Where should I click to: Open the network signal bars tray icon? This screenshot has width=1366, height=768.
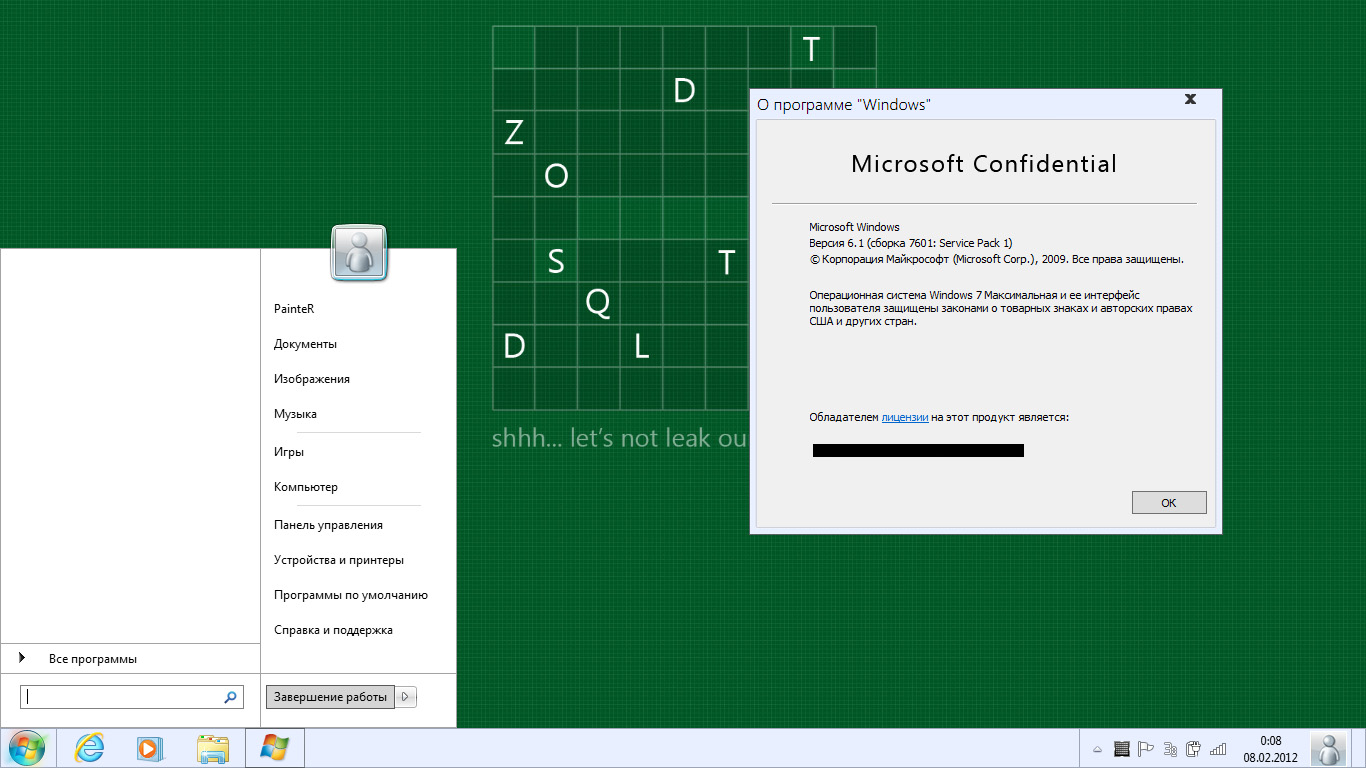(1218, 748)
